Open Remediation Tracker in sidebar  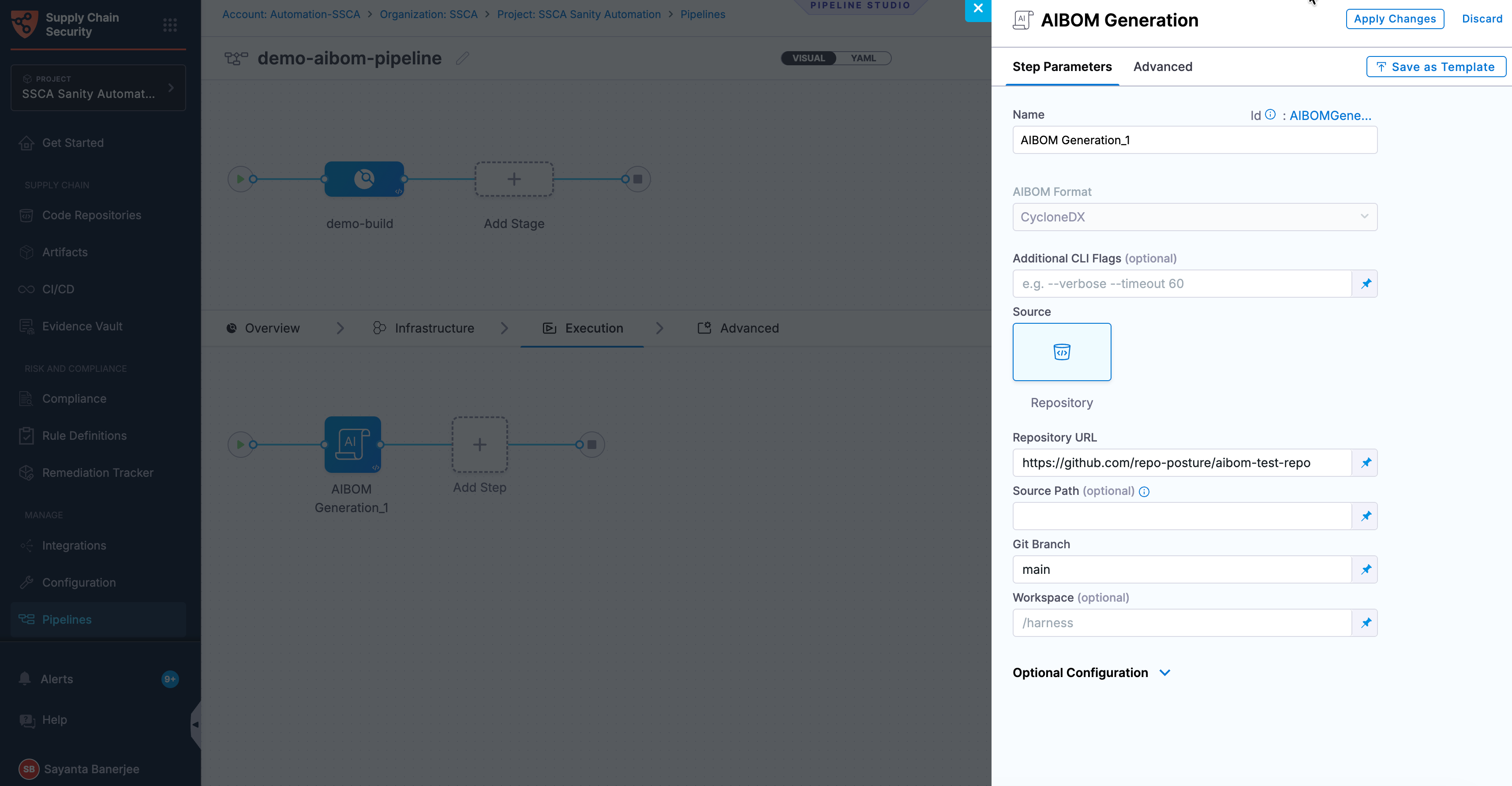(x=98, y=472)
